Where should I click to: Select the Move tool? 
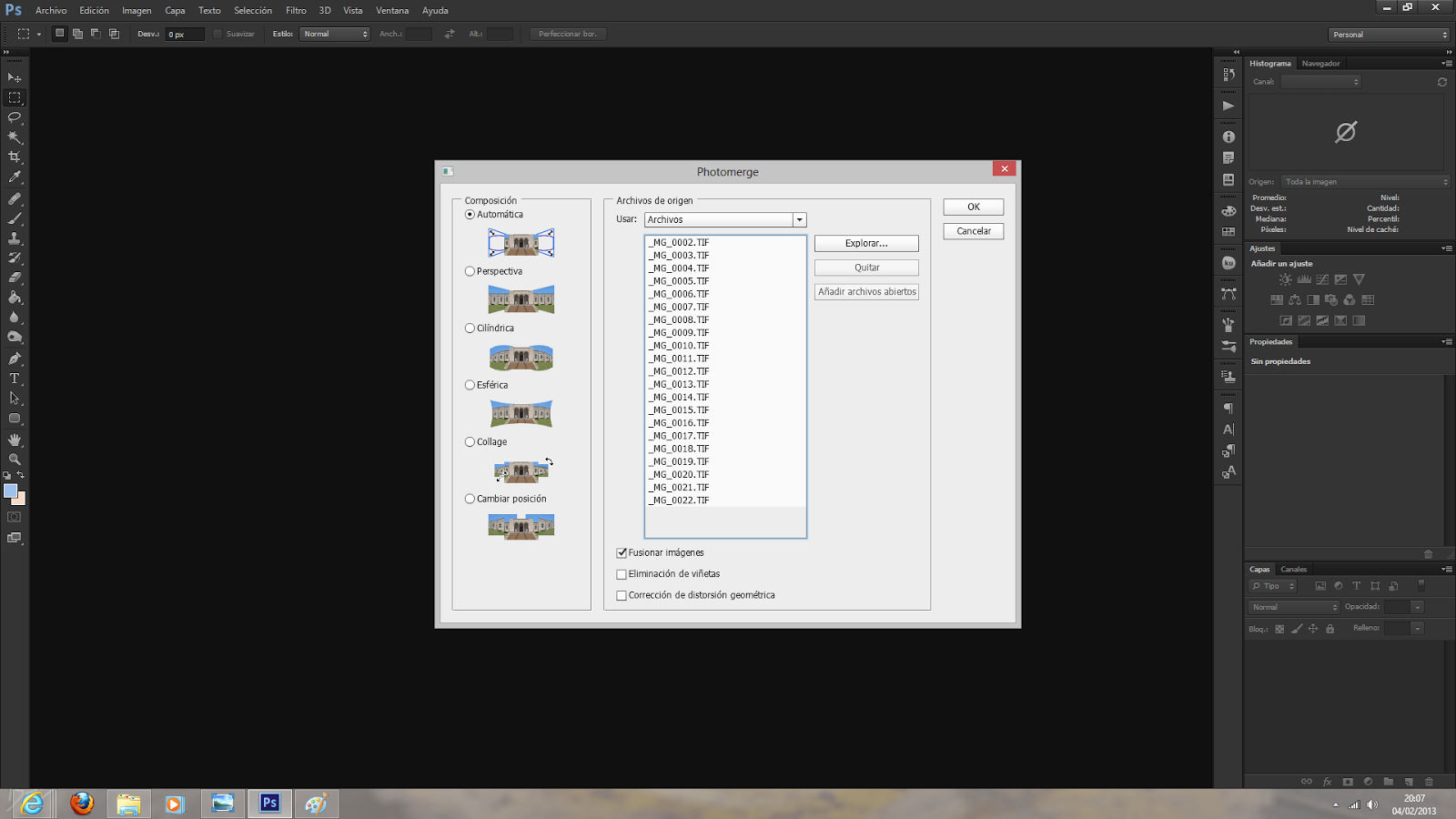pos(15,78)
